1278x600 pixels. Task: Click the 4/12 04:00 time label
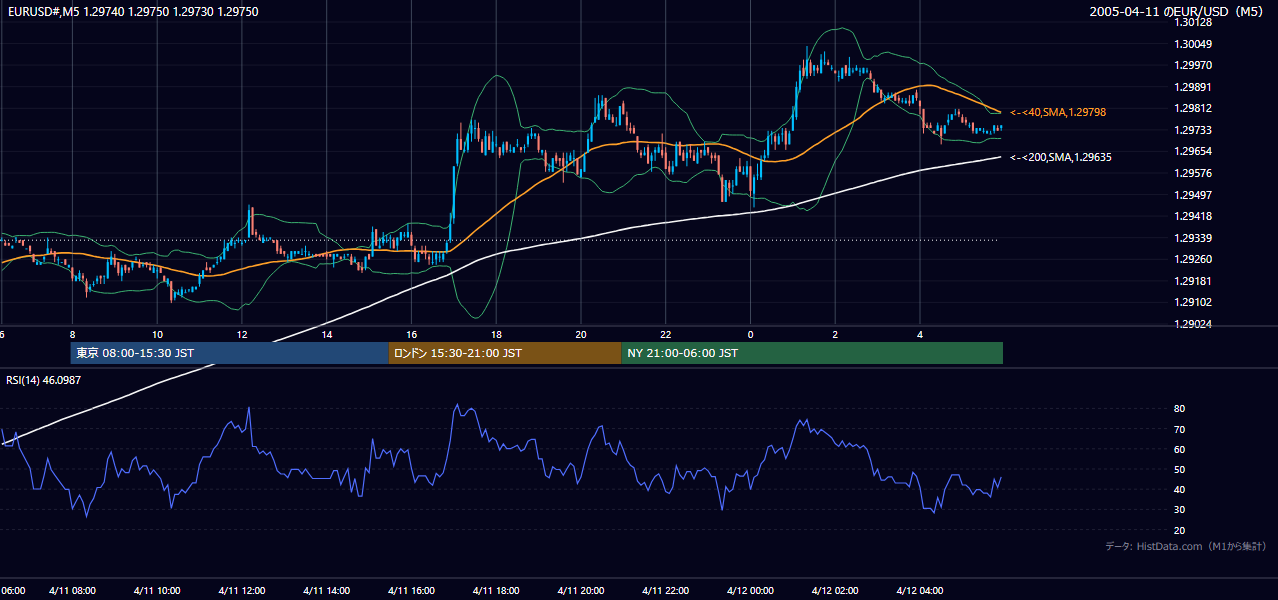click(920, 591)
